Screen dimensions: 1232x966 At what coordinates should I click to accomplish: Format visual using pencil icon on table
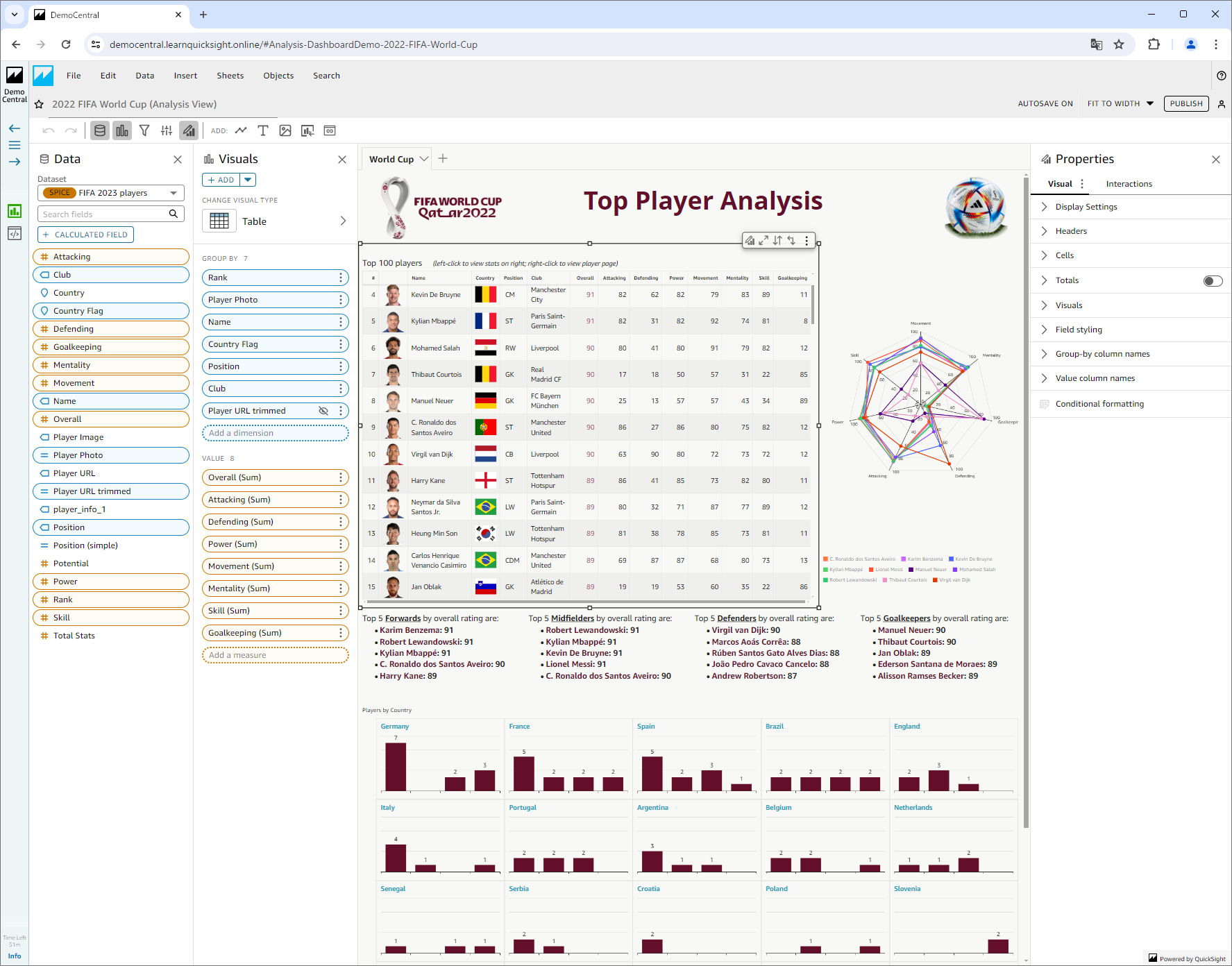(x=750, y=240)
